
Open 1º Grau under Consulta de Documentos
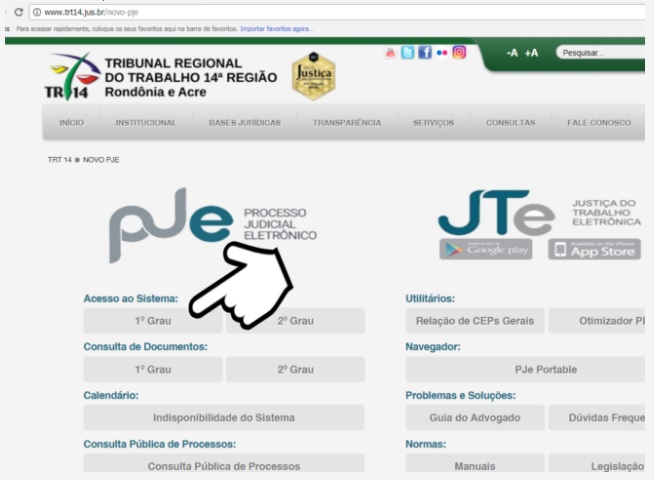pos(153,369)
